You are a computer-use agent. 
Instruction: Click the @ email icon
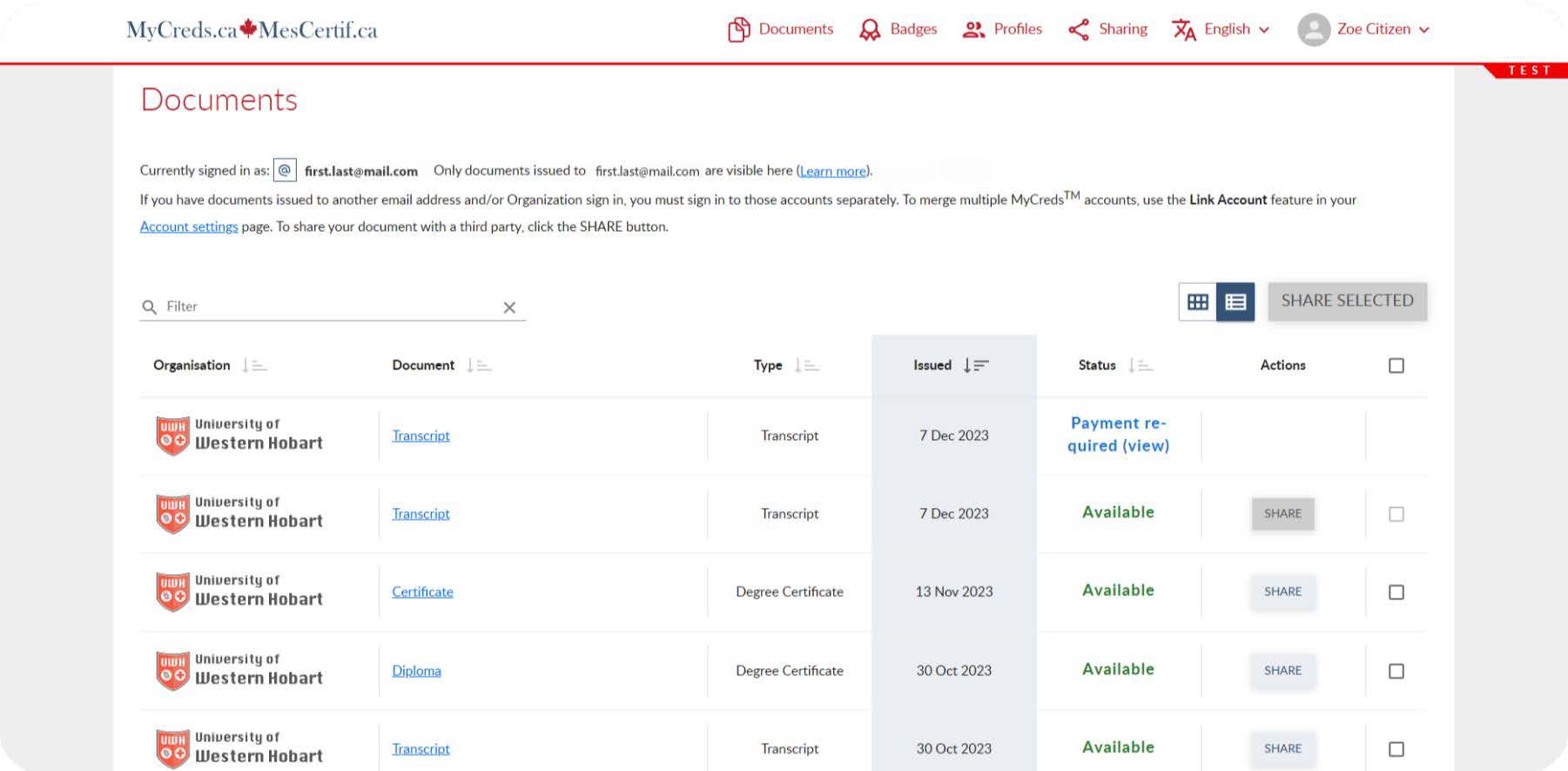pyautogui.click(x=285, y=170)
